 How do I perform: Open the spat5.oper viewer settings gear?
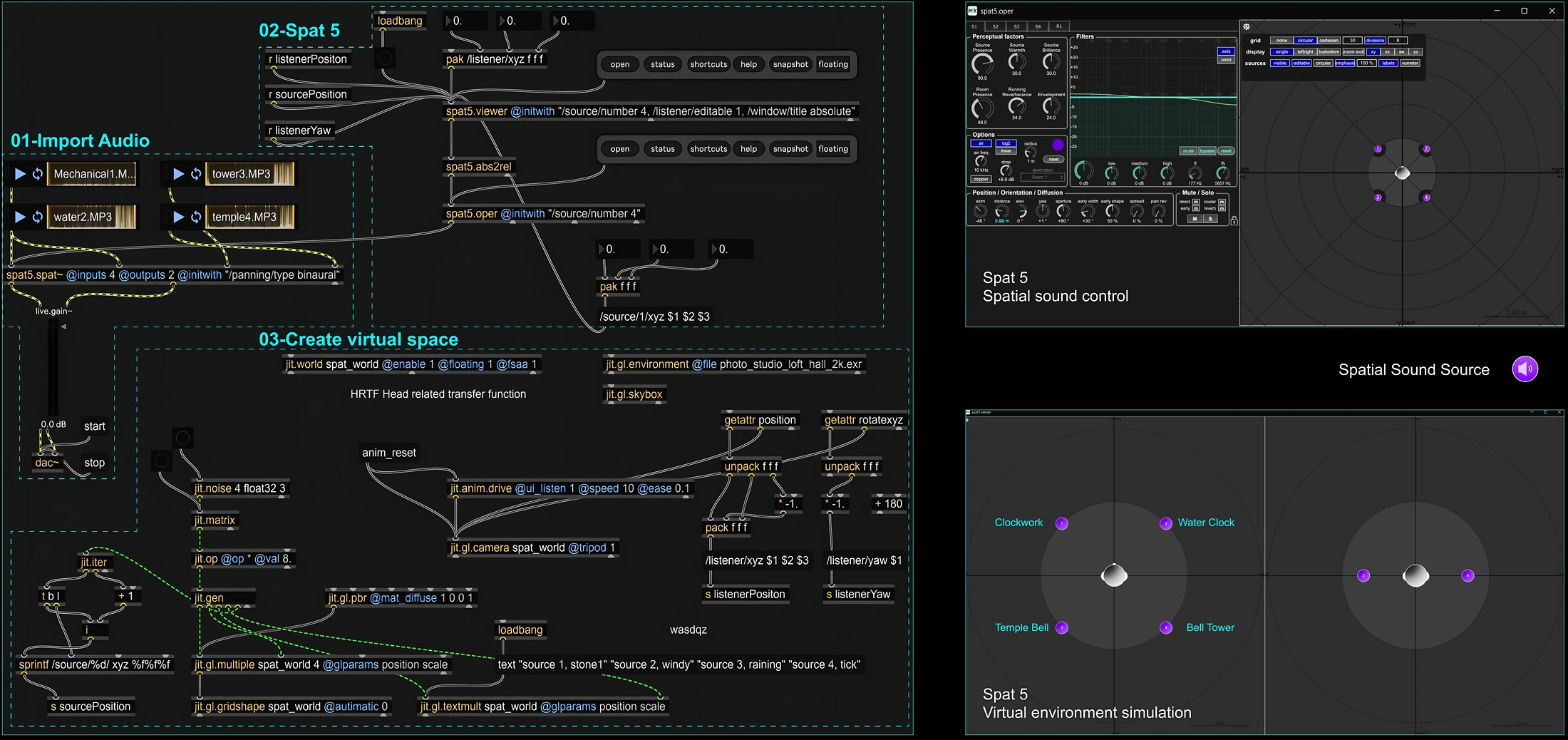pyautogui.click(x=1247, y=26)
